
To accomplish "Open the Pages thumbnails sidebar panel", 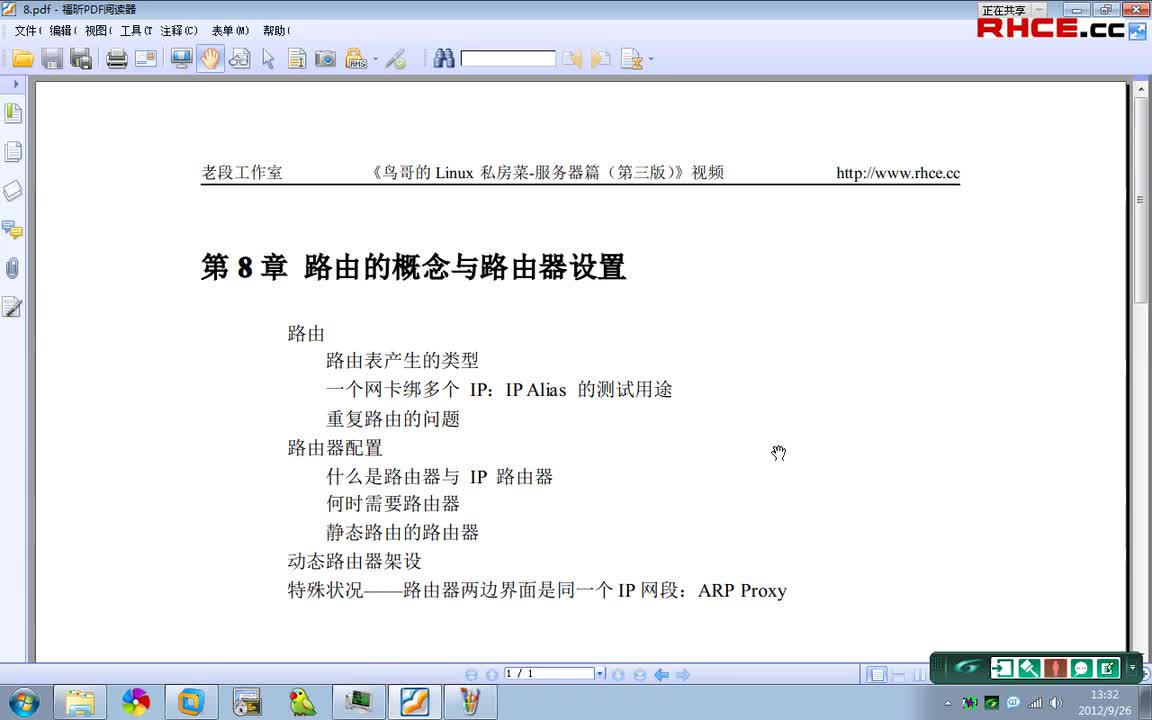I will [12, 151].
